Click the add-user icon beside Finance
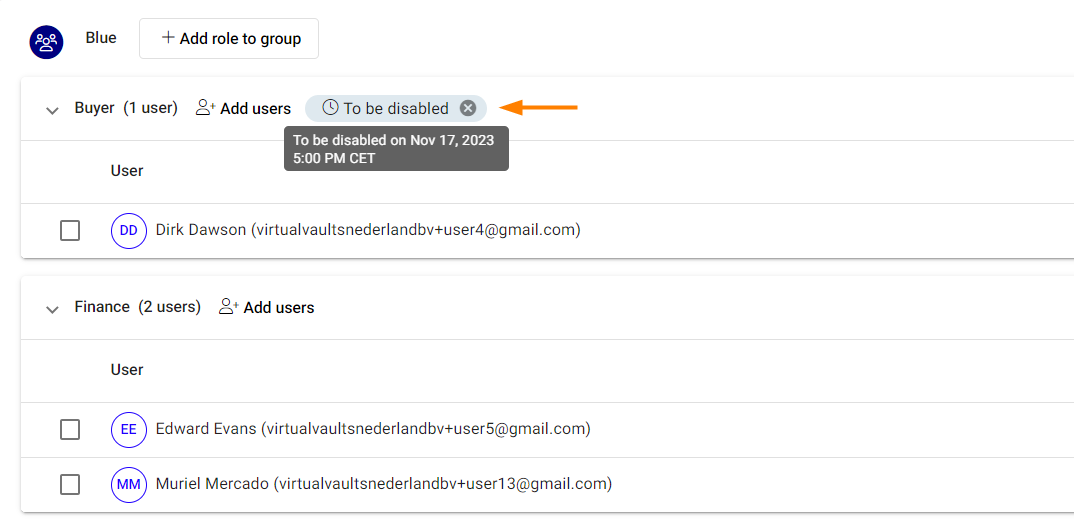Image resolution: width=1074 pixels, height=524 pixels. click(x=229, y=307)
